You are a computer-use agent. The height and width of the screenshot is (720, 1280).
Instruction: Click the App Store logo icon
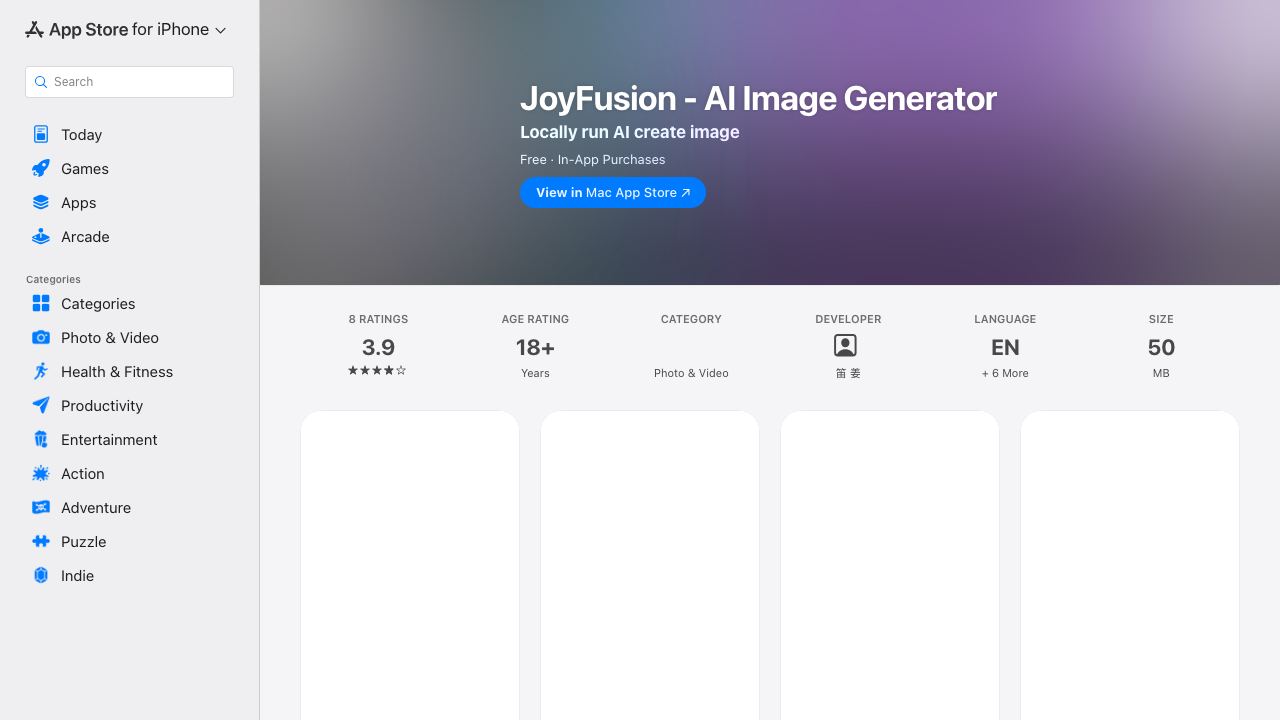click(x=34, y=30)
